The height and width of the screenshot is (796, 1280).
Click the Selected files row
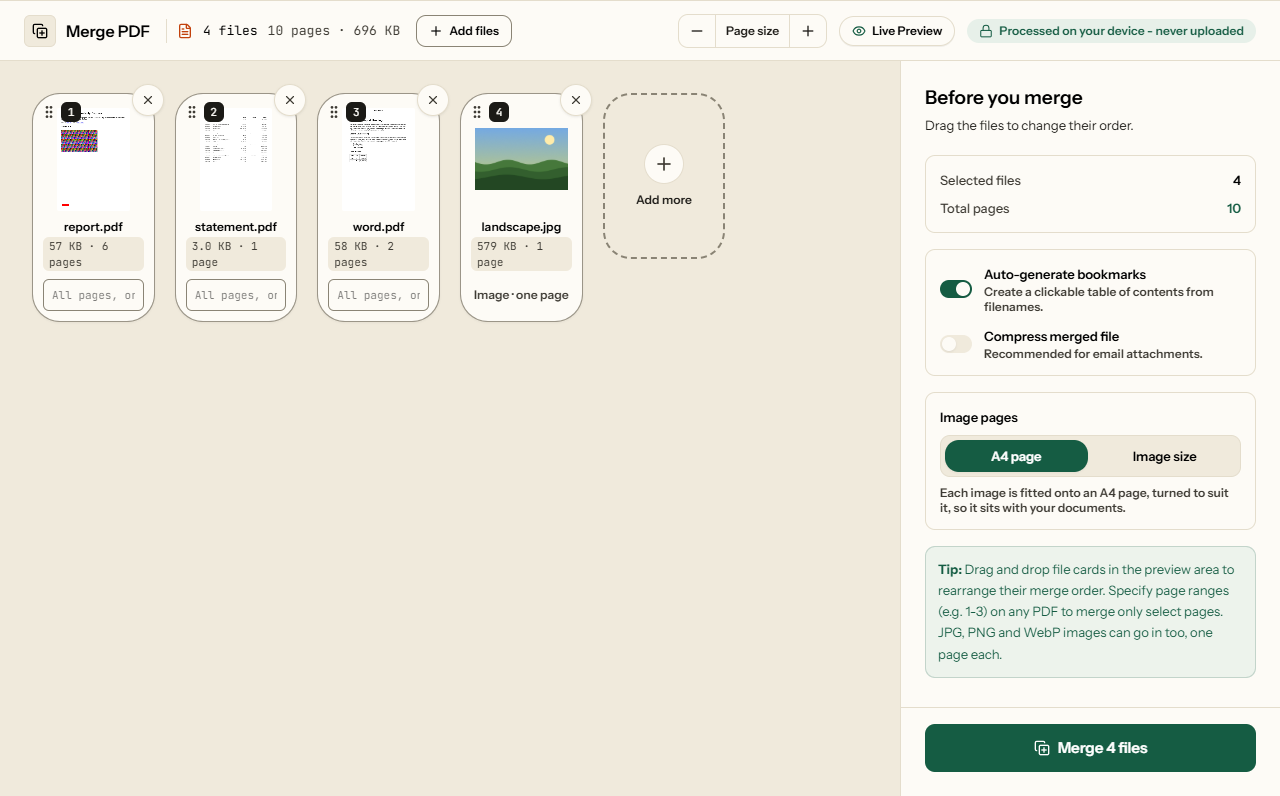coord(1090,181)
